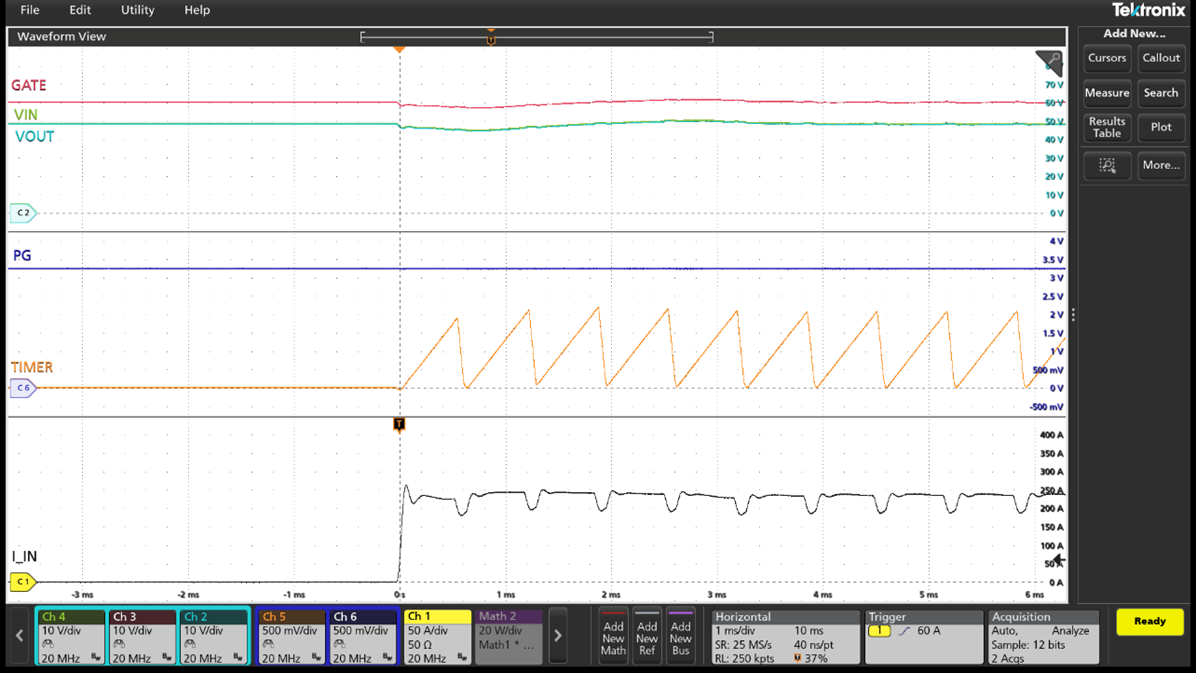The height and width of the screenshot is (673, 1196).
Task: Select the Math 2 badge
Action: click(x=508, y=636)
